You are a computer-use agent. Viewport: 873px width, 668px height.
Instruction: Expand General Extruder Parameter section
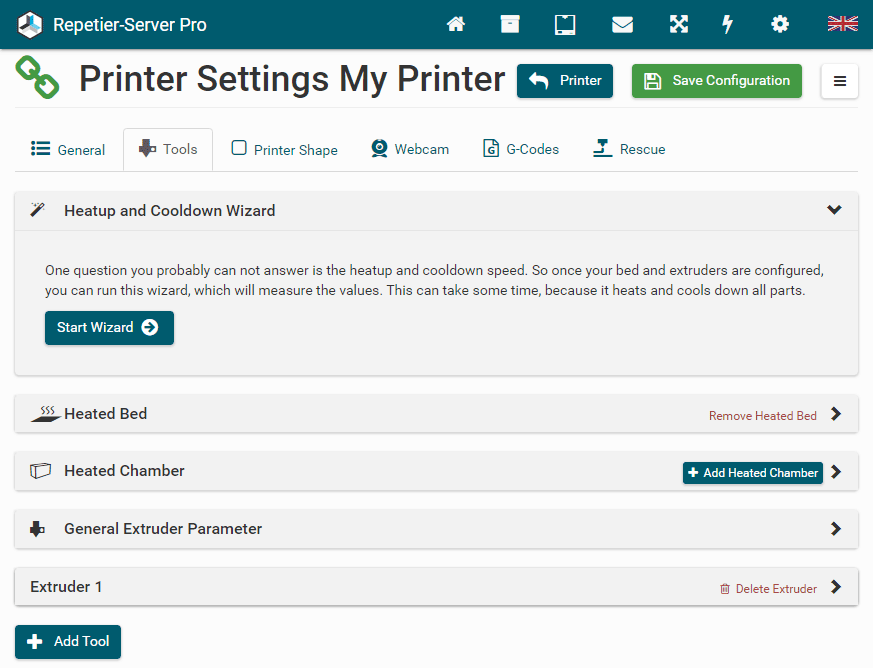(x=836, y=529)
